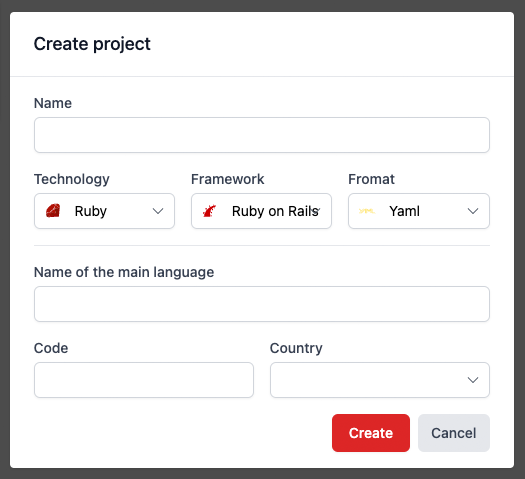Viewport: 525px width, 479px height.
Task: Click the Code label
Action: (51, 348)
